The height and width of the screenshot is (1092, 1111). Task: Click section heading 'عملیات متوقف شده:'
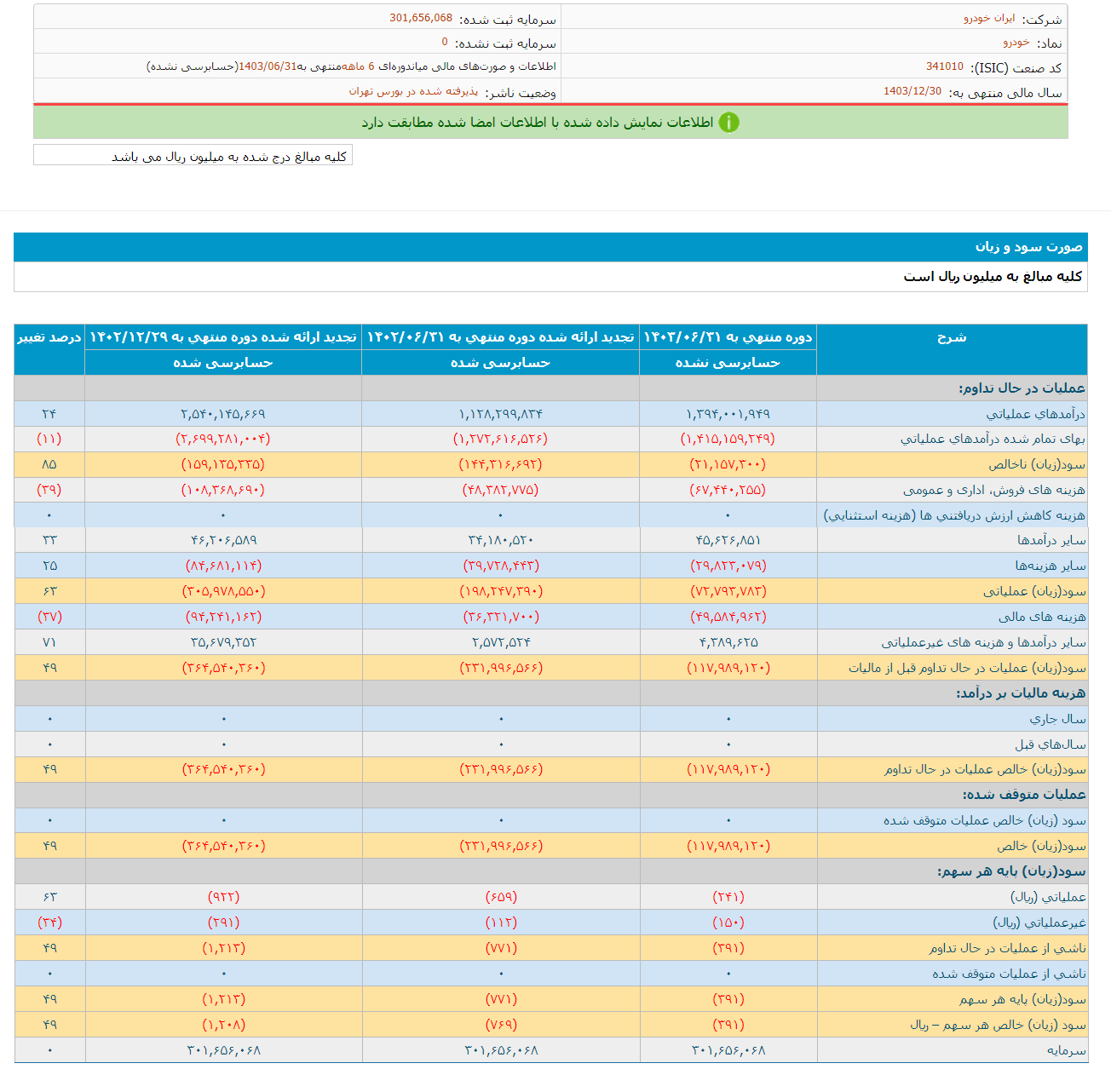[1024, 795]
